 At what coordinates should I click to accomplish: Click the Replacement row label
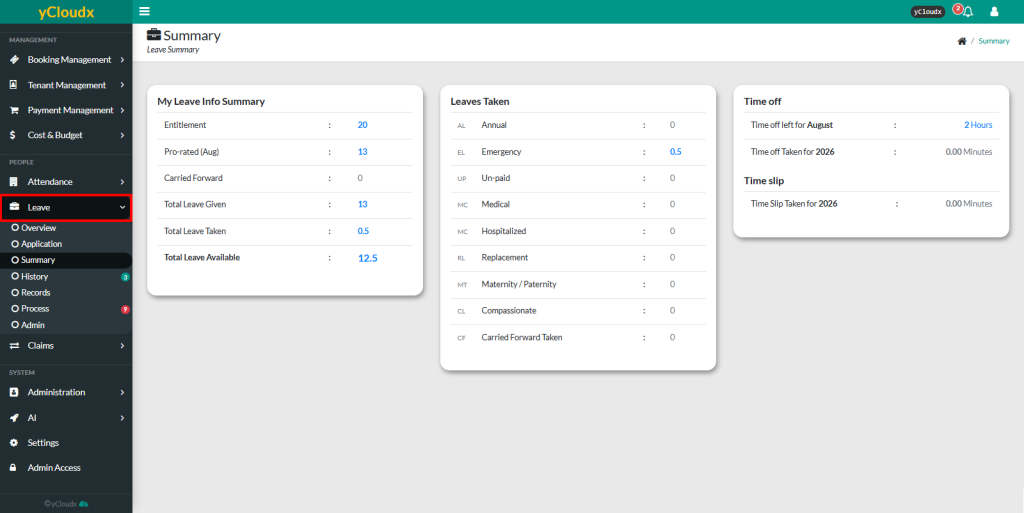[x=505, y=257]
